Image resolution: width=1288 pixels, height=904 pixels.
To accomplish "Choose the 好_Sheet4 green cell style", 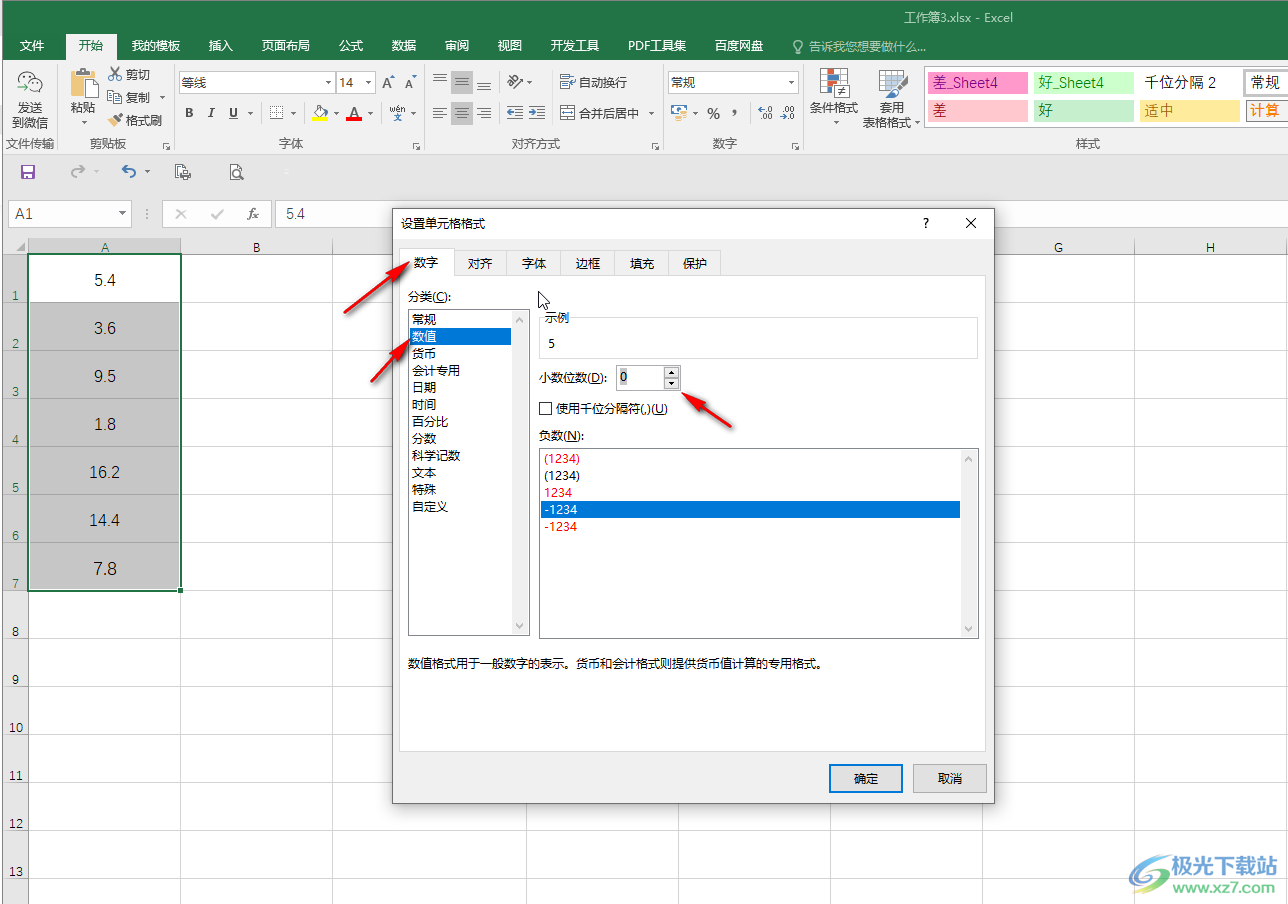I will 1084,83.
